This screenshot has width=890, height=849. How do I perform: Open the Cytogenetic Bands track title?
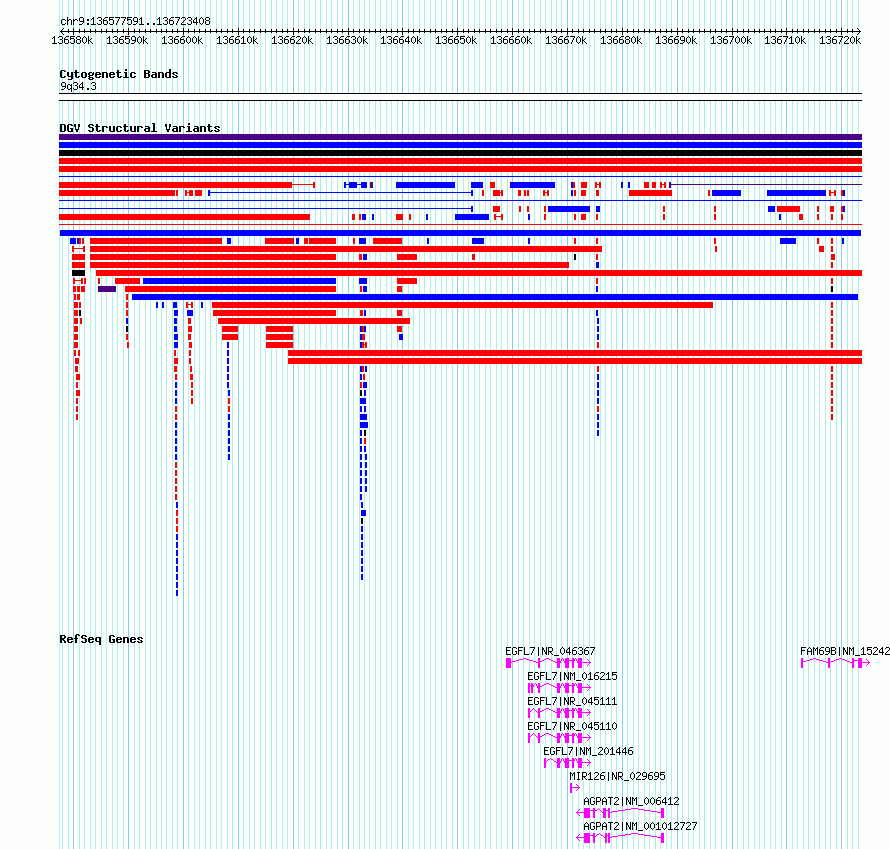click(x=119, y=74)
